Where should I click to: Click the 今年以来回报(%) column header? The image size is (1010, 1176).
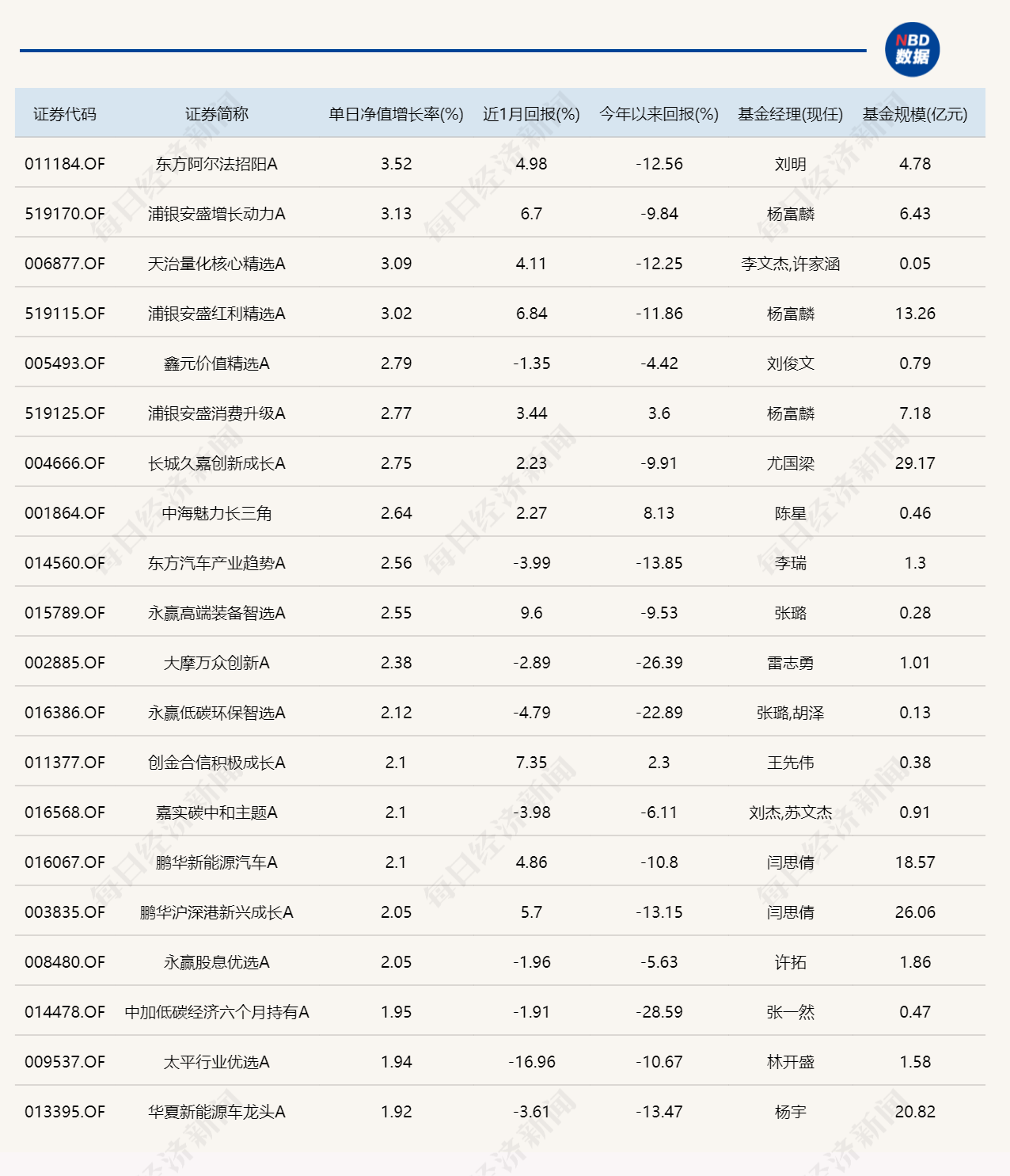point(659,114)
